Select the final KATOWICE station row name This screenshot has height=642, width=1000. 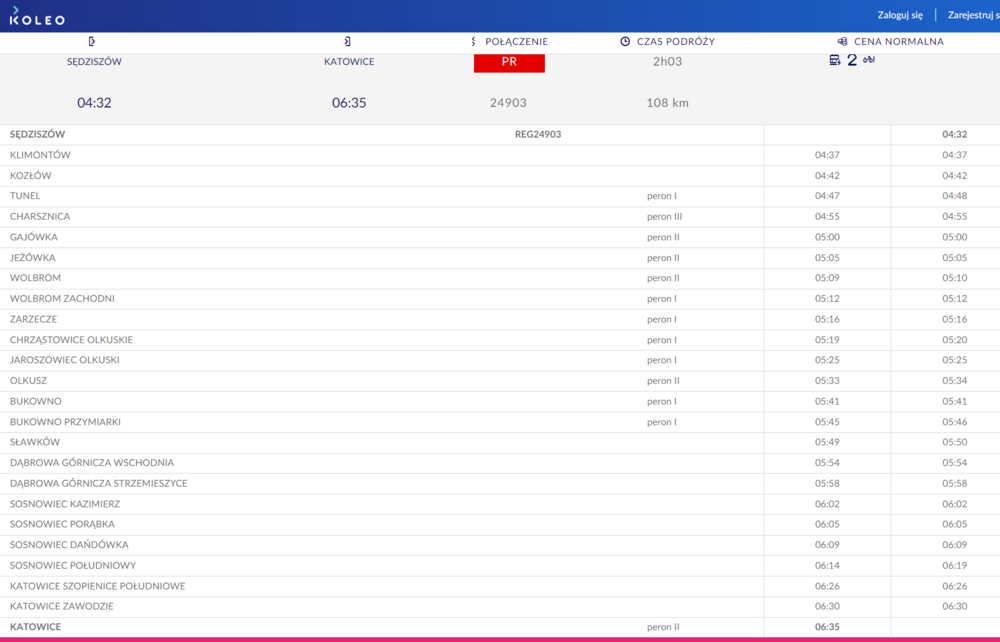(35, 627)
